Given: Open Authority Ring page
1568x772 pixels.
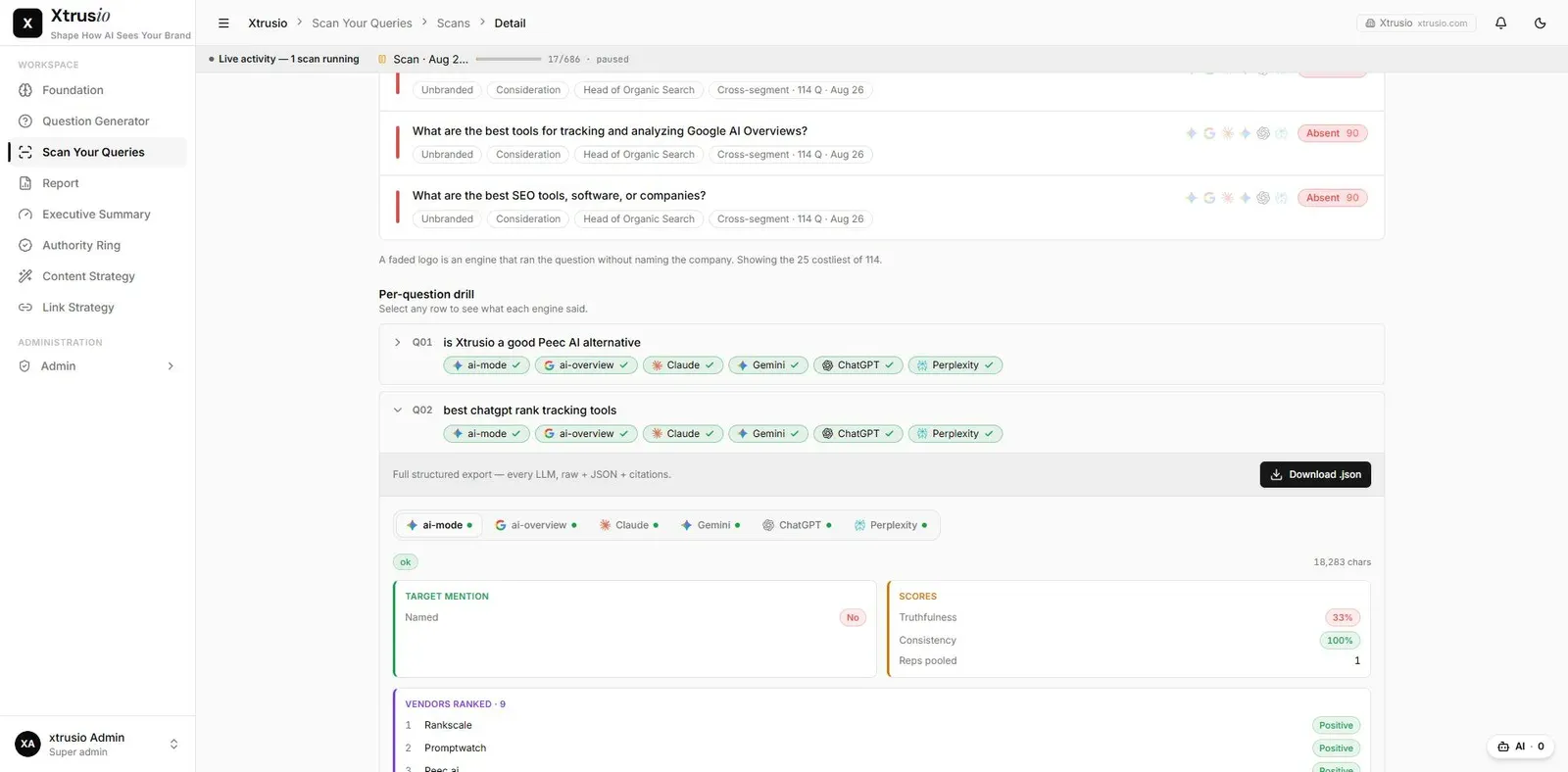Looking at the screenshot, I should pos(97,246).
